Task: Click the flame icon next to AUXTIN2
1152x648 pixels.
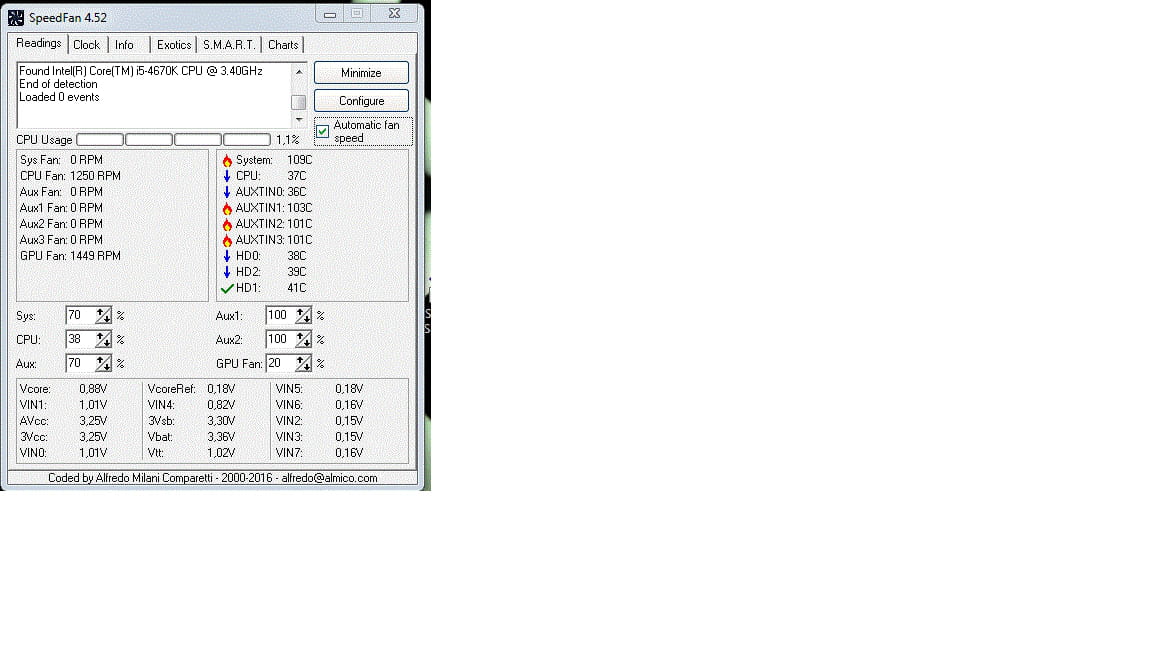Action: point(227,225)
